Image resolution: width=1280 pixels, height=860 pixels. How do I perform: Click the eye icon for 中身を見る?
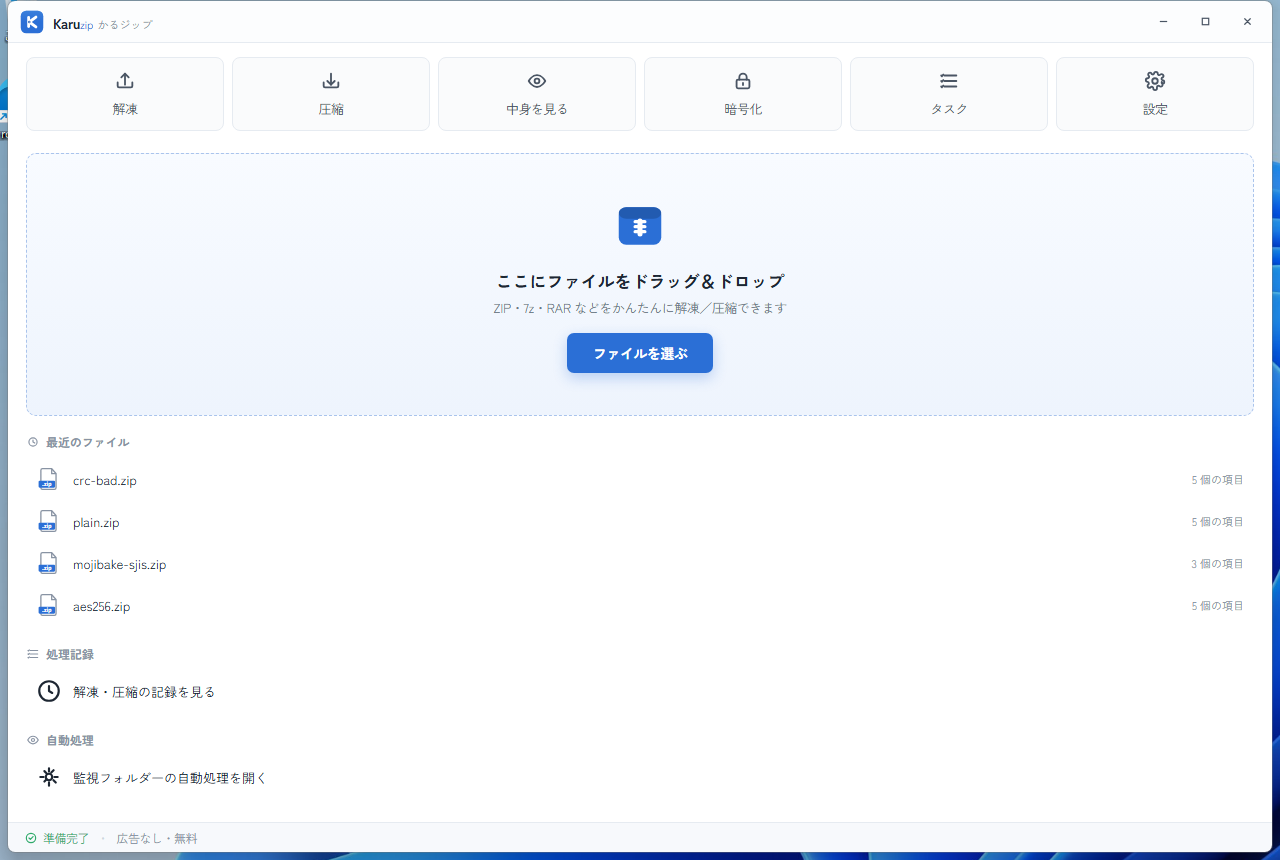(x=537, y=81)
